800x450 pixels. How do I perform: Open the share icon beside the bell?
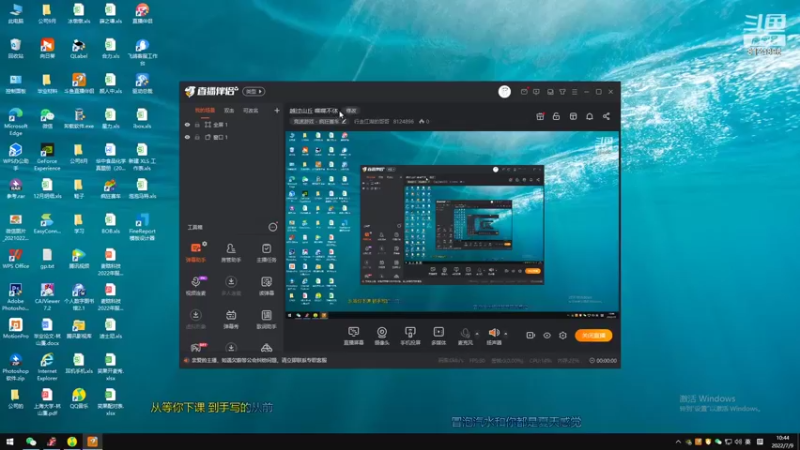coord(606,116)
